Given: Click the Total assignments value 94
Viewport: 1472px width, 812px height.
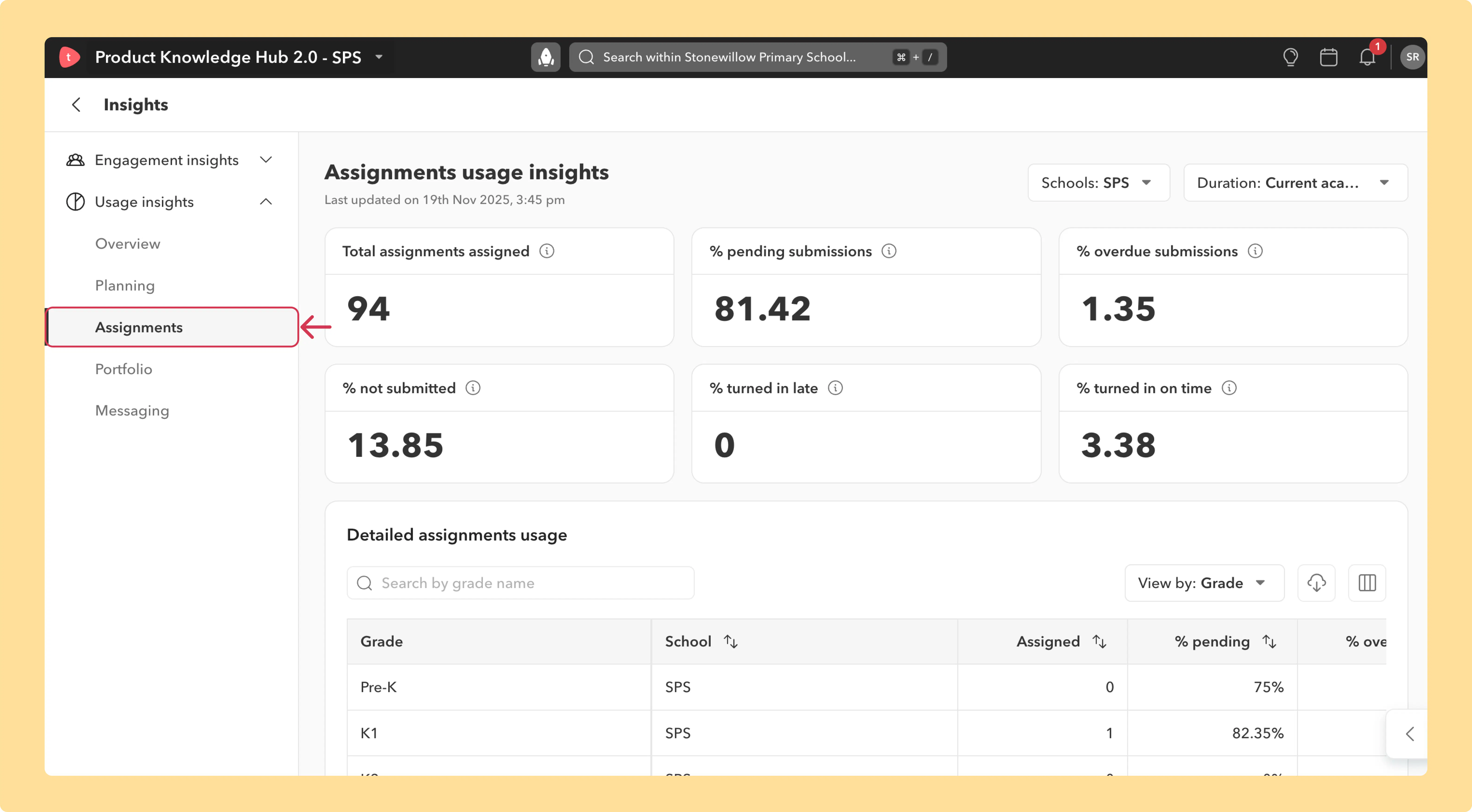Looking at the screenshot, I should 368,309.
